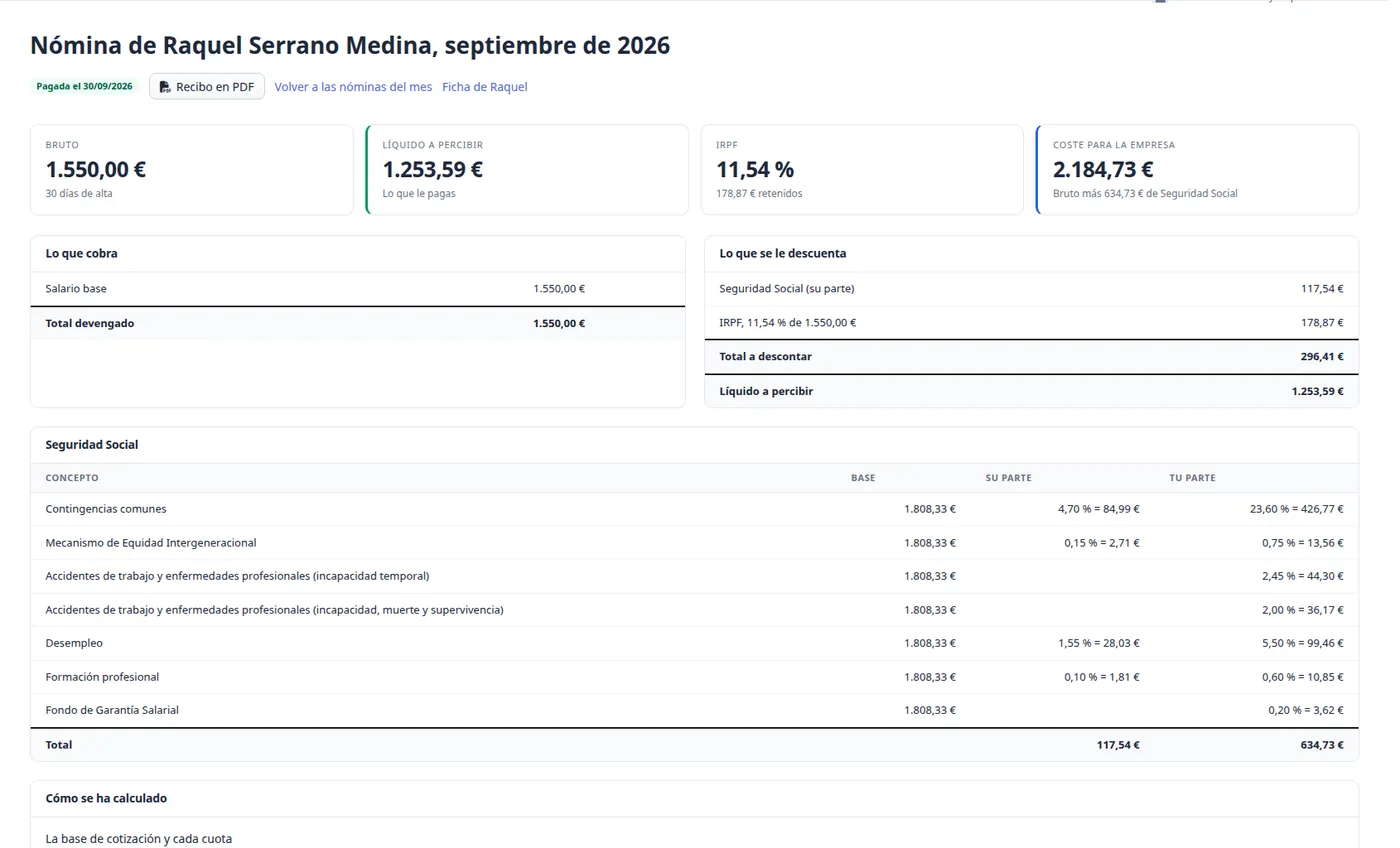Click the value 4,70 % = 84,99 €
This screenshot has height=848, width=1400.
tap(1099, 509)
